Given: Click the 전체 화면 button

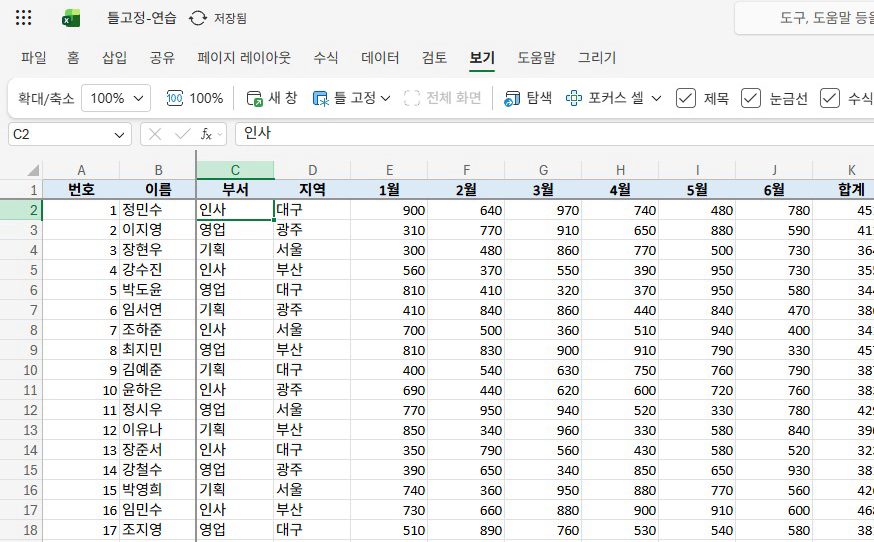Looking at the screenshot, I should pyautogui.click(x=443, y=98).
